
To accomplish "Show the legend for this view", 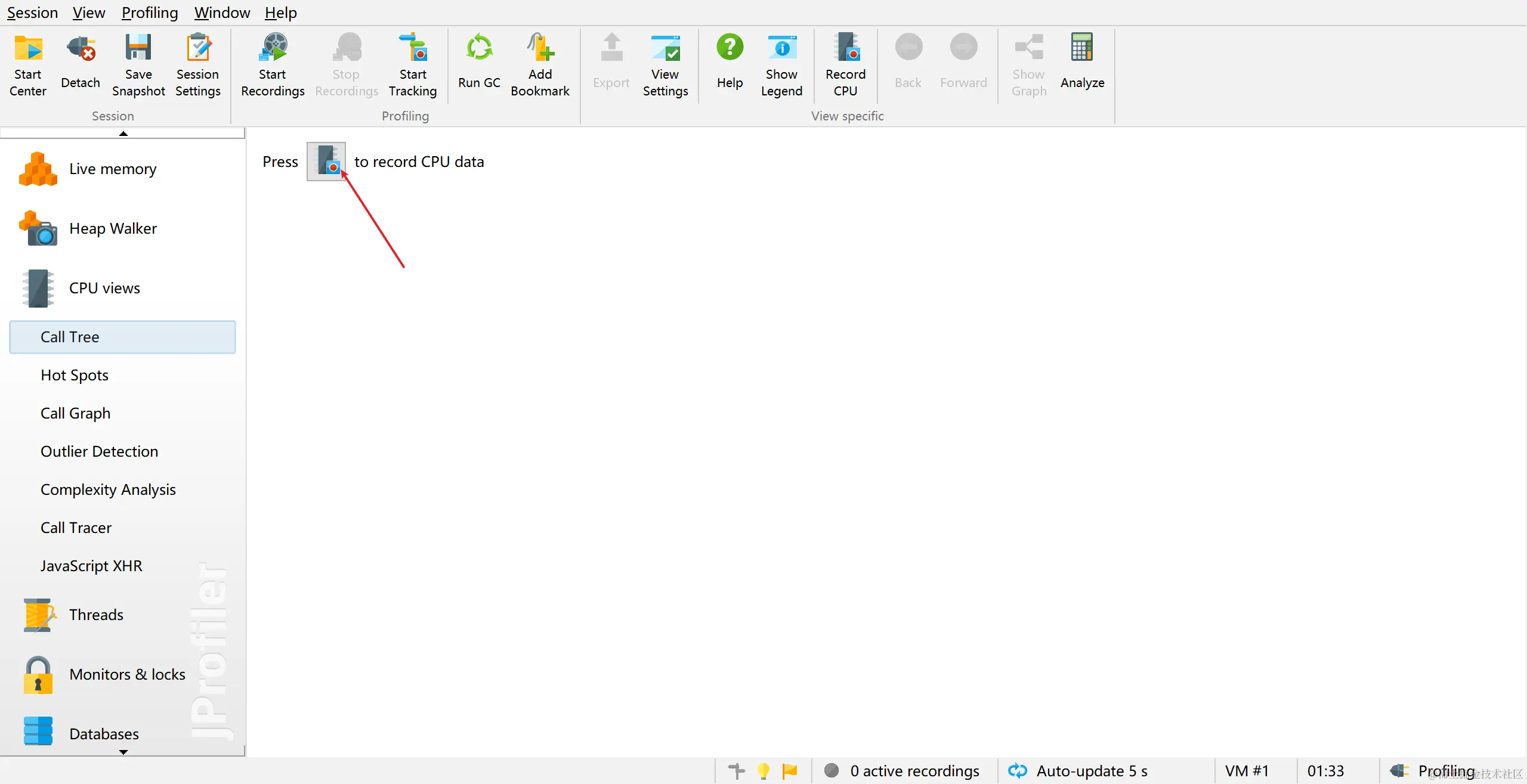I will (x=781, y=64).
